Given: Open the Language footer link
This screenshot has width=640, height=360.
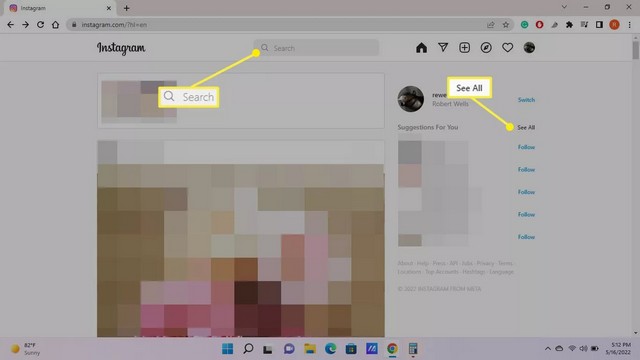Looking at the screenshot, I should pyautogui.click(x=501, y=272).
